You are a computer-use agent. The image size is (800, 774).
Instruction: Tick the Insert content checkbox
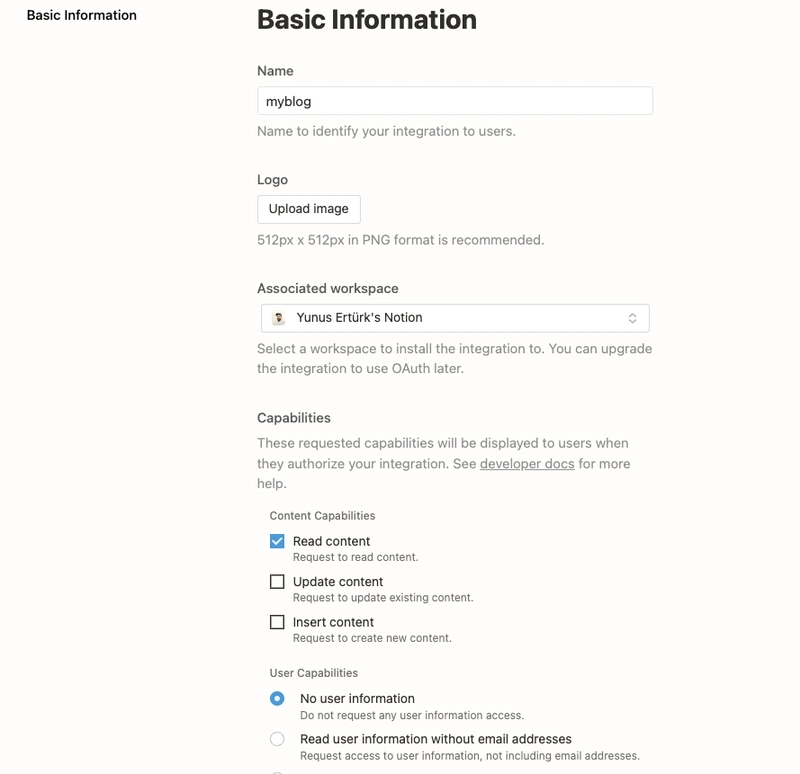[277, 622]
